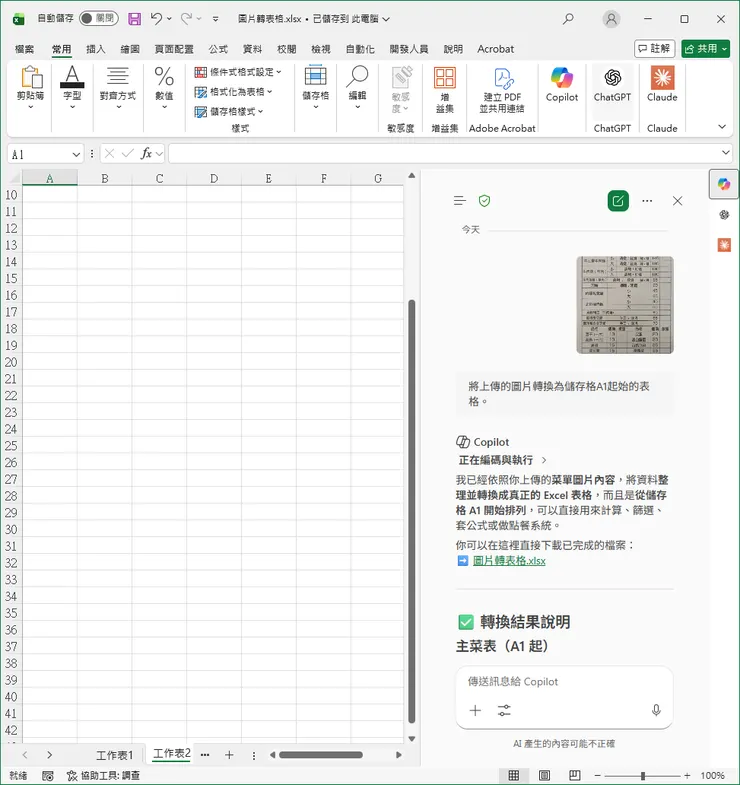Zoom in with the plus button

point(687,775)
